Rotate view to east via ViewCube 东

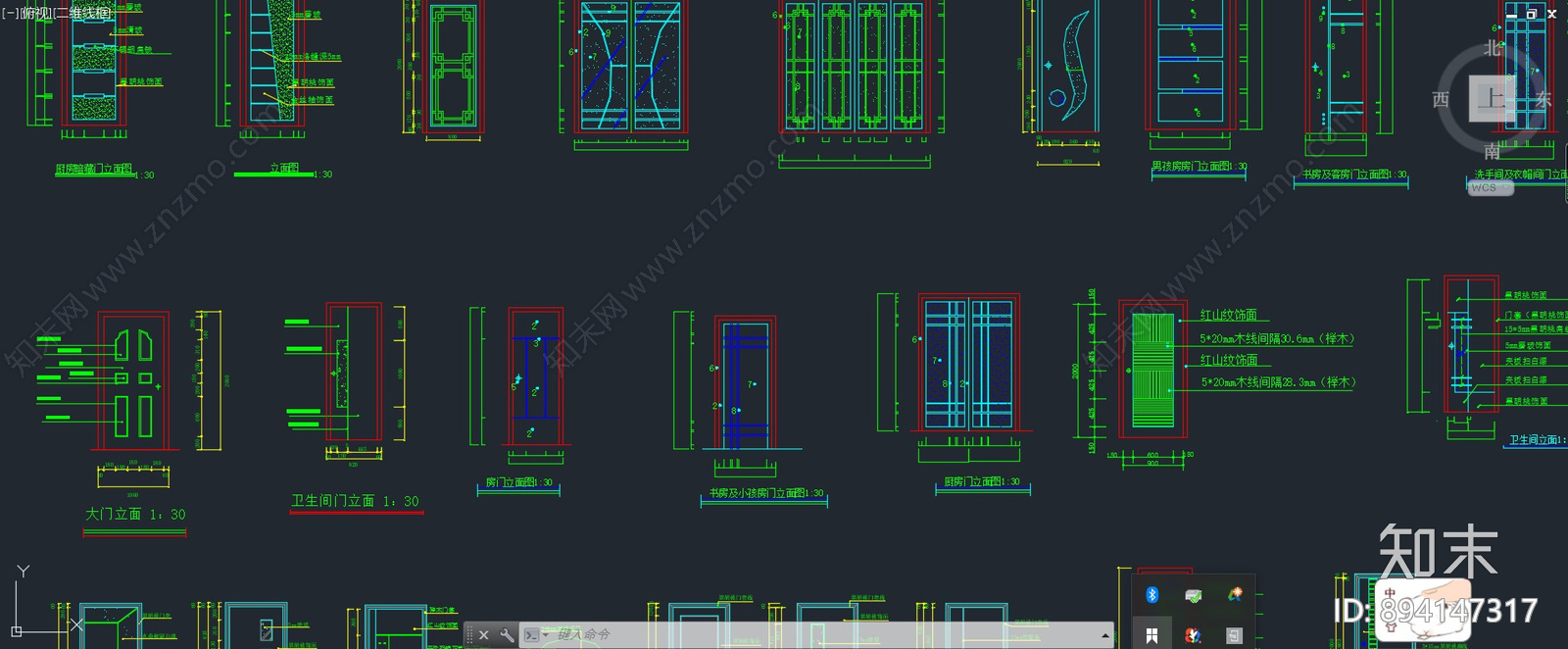(x=1543, y=100)
